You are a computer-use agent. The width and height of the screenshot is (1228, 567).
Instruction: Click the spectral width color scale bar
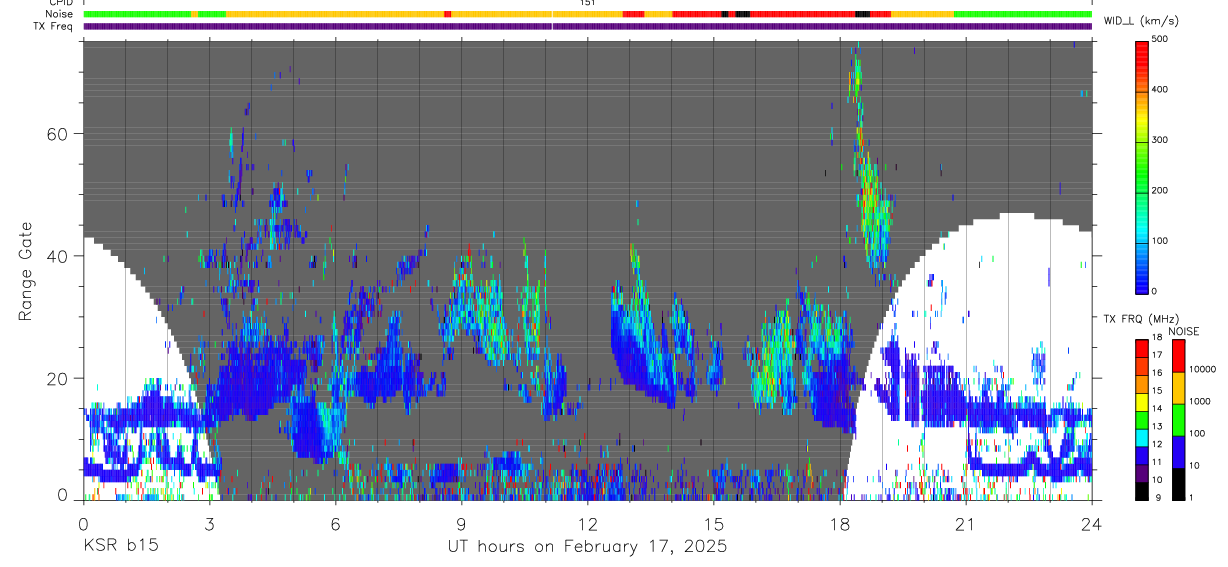click(1143, 166)
